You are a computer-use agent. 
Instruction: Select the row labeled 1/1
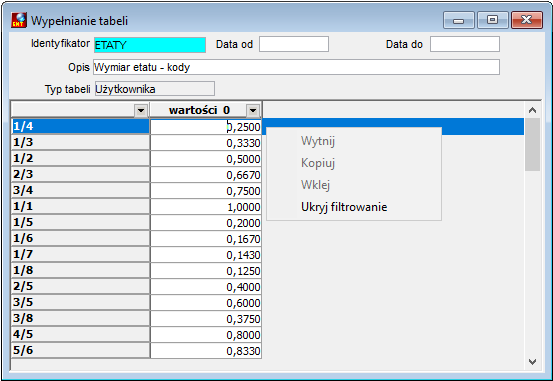point(80,206)
